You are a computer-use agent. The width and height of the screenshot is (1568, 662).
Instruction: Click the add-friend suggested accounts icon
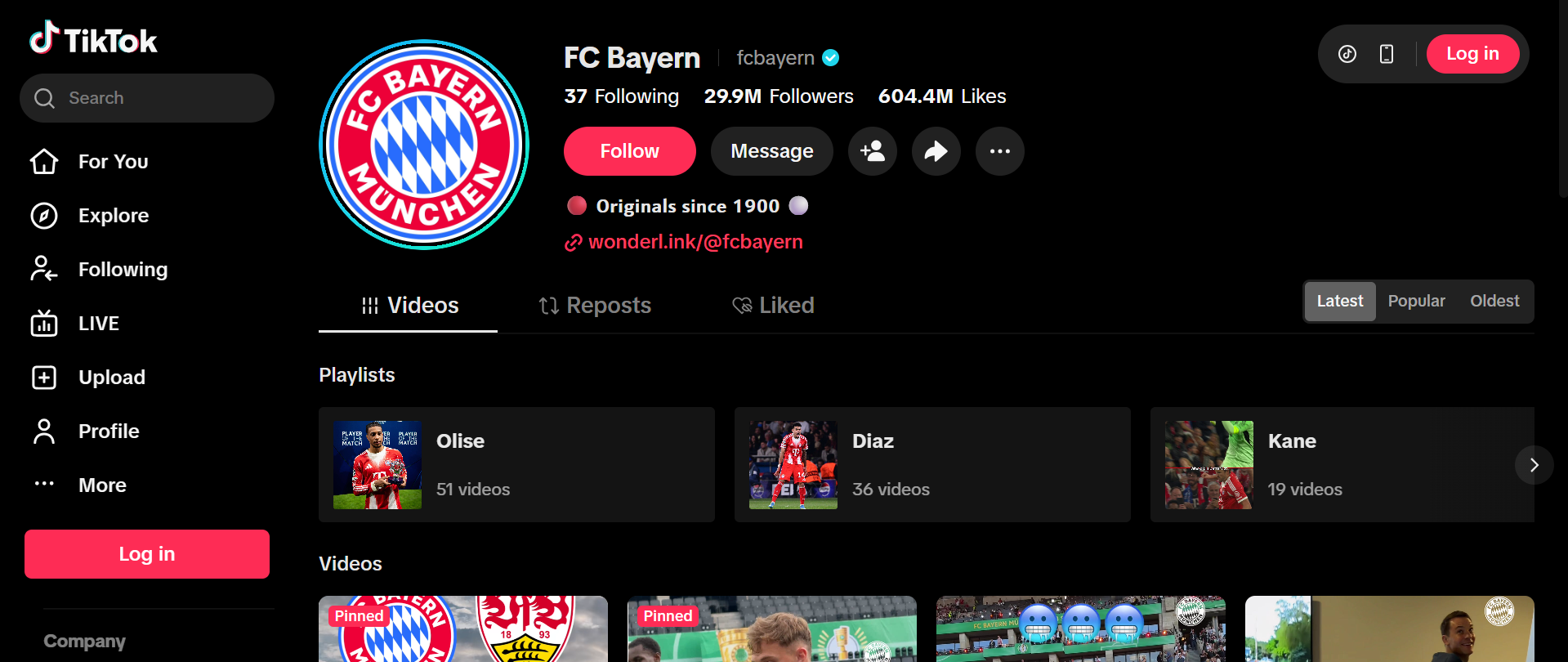click(873, 151)
